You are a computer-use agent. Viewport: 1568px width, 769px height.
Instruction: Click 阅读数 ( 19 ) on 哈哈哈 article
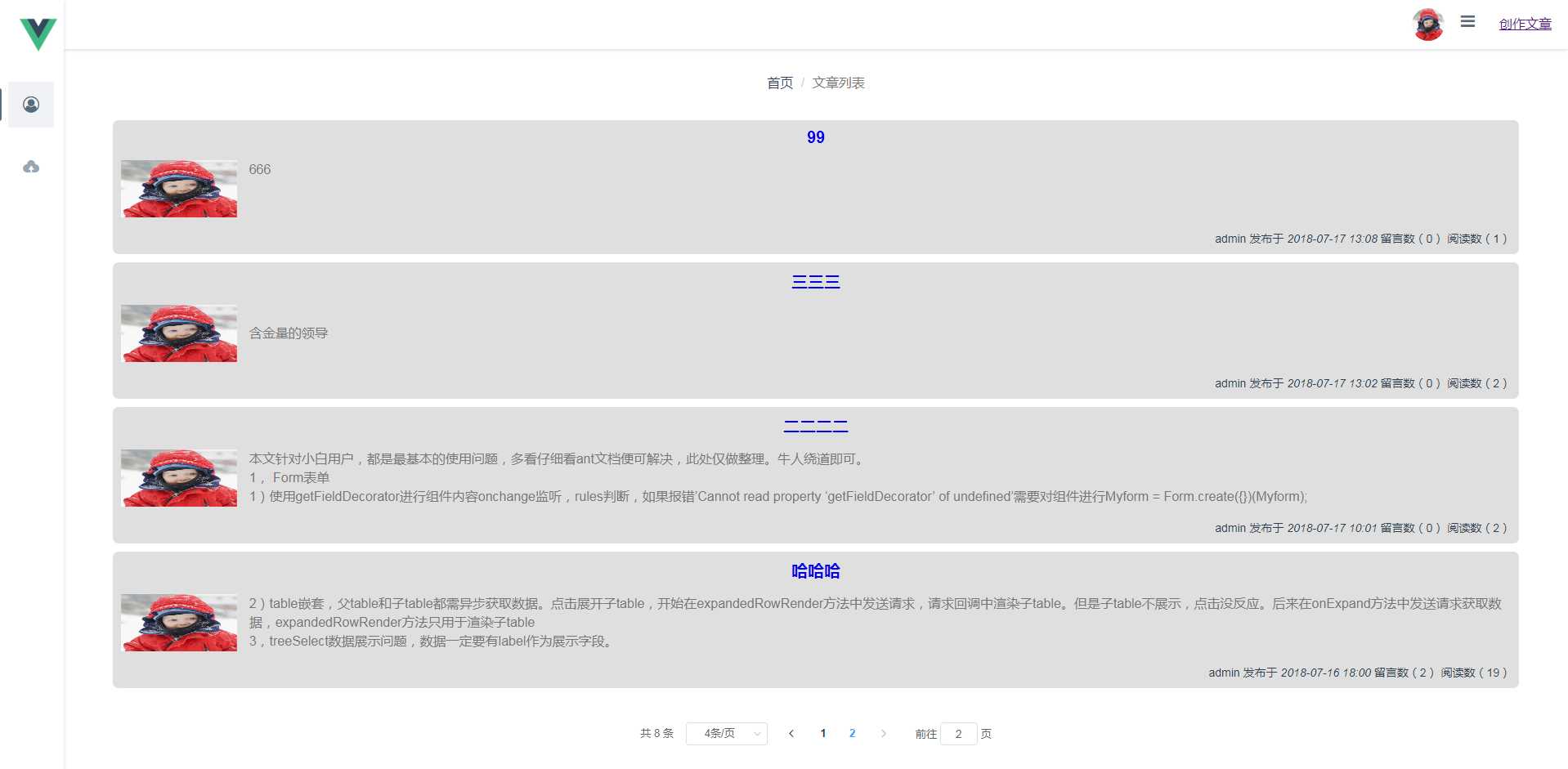pyautogui.click(x=1474, y=673)
